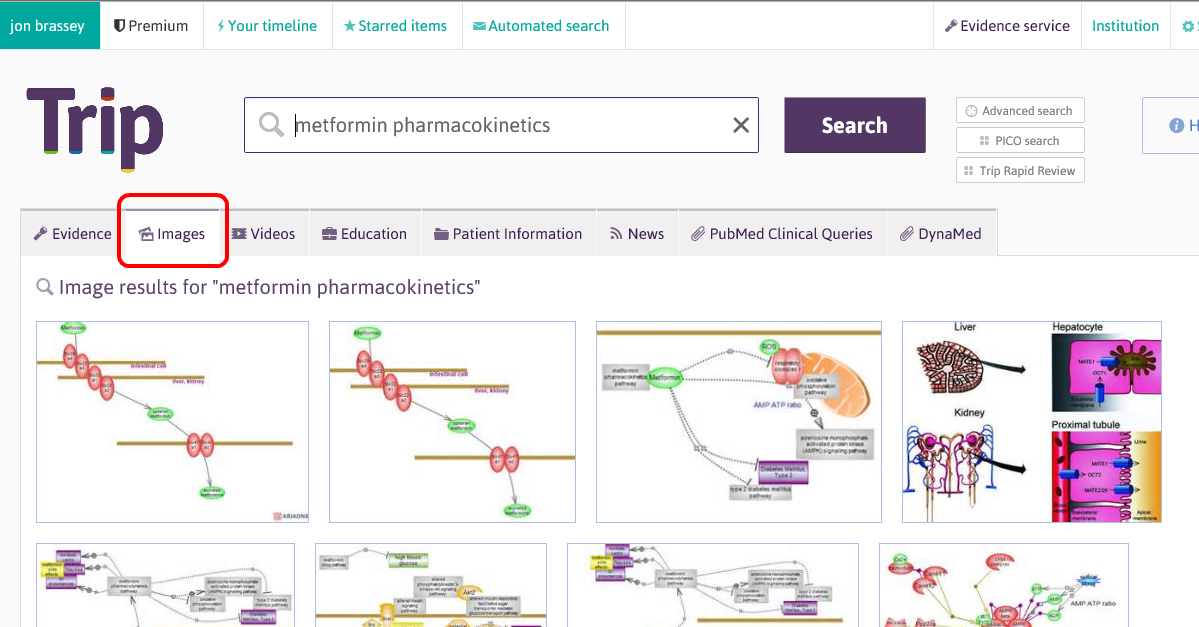Open the Patient Information tab

pos(508,234)
